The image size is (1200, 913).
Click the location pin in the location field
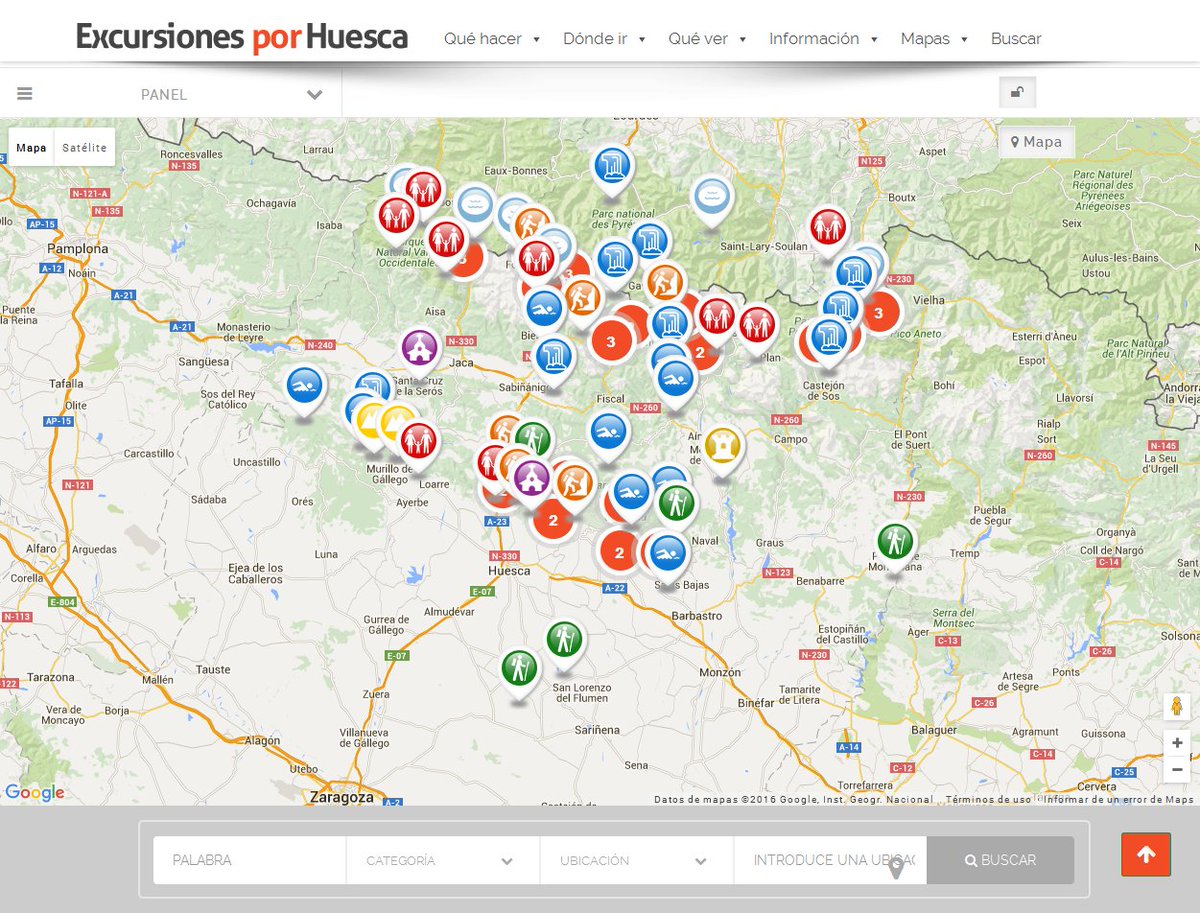pyautogui.click(x=896, y=868)
